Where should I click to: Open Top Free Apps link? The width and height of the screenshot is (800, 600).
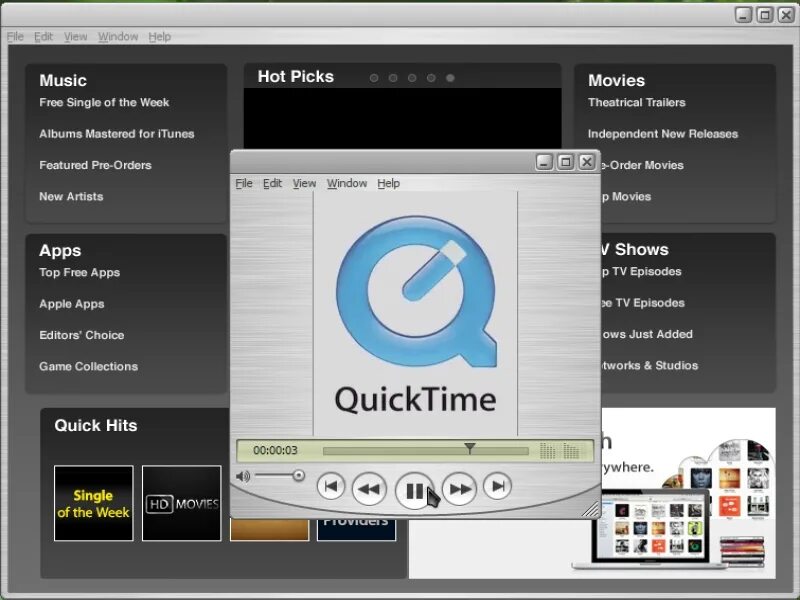(x=80, y=272)
